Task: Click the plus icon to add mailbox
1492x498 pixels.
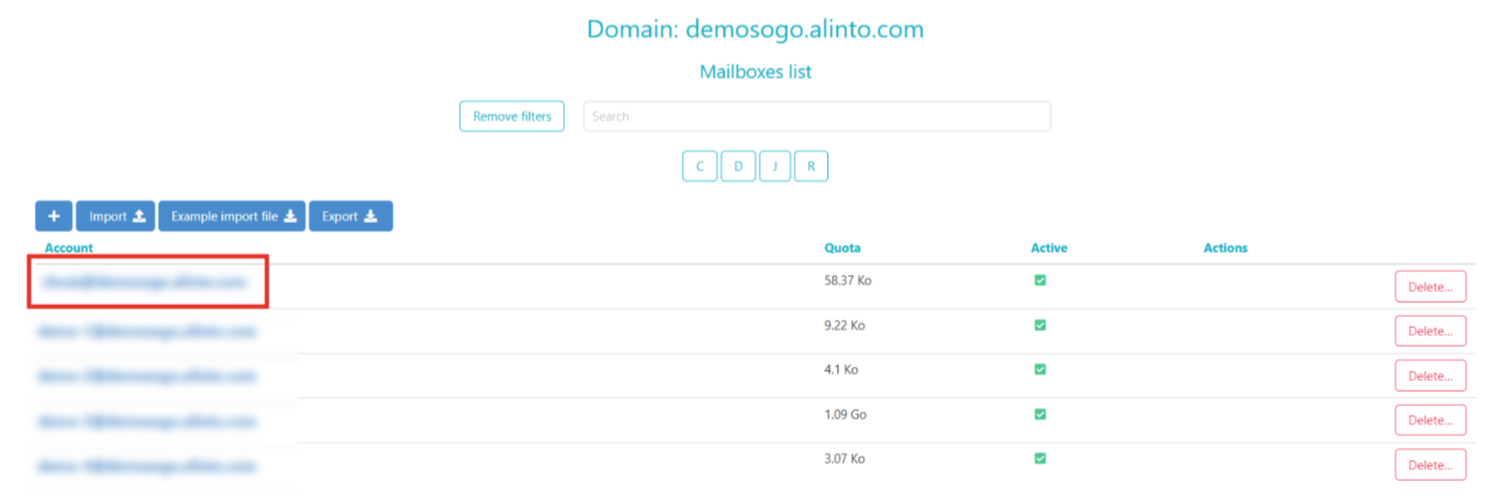Action: click(53, 216)
